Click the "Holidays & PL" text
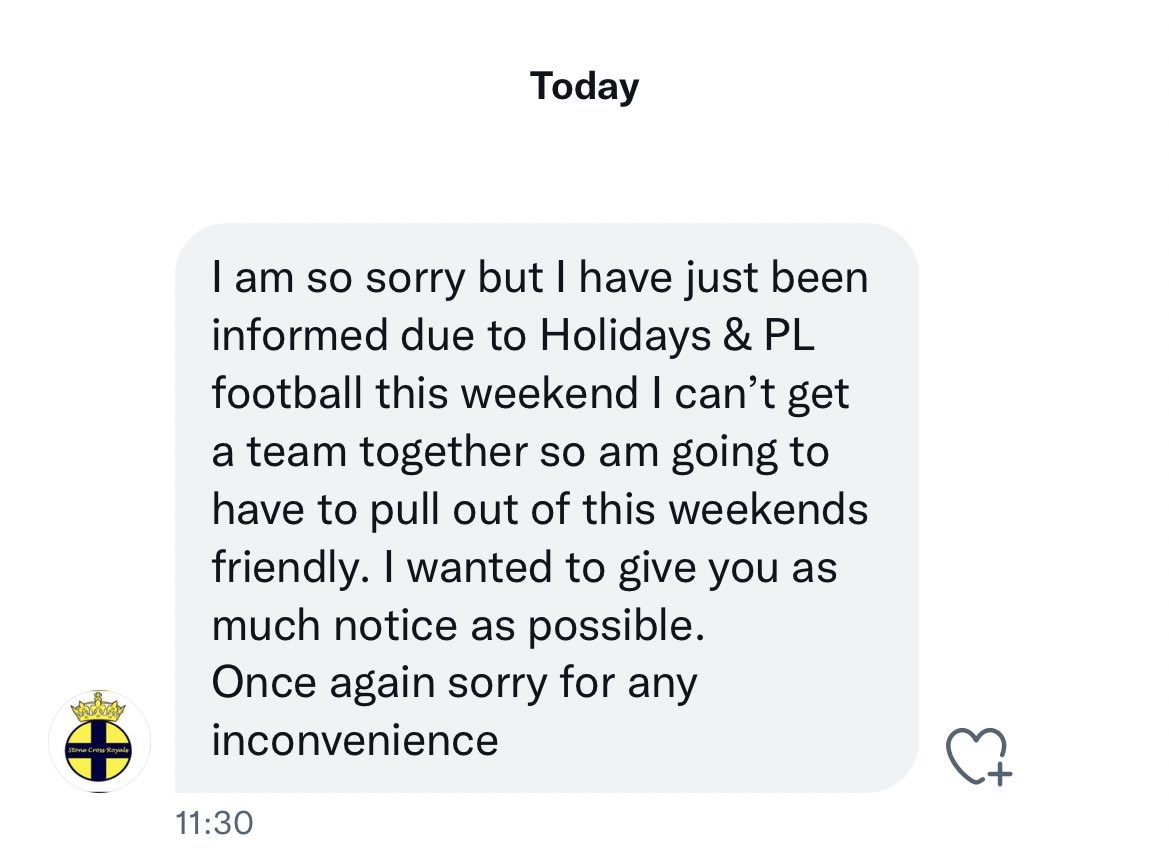 678,337
